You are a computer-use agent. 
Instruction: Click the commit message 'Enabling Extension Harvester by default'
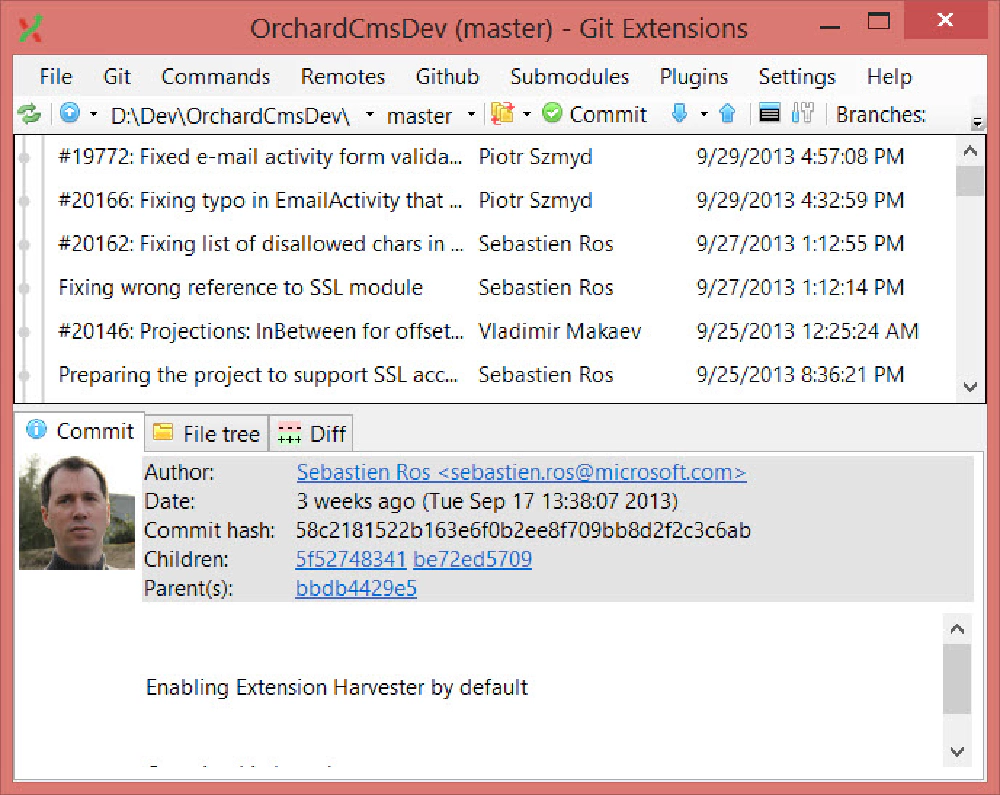tap(337, 687)
